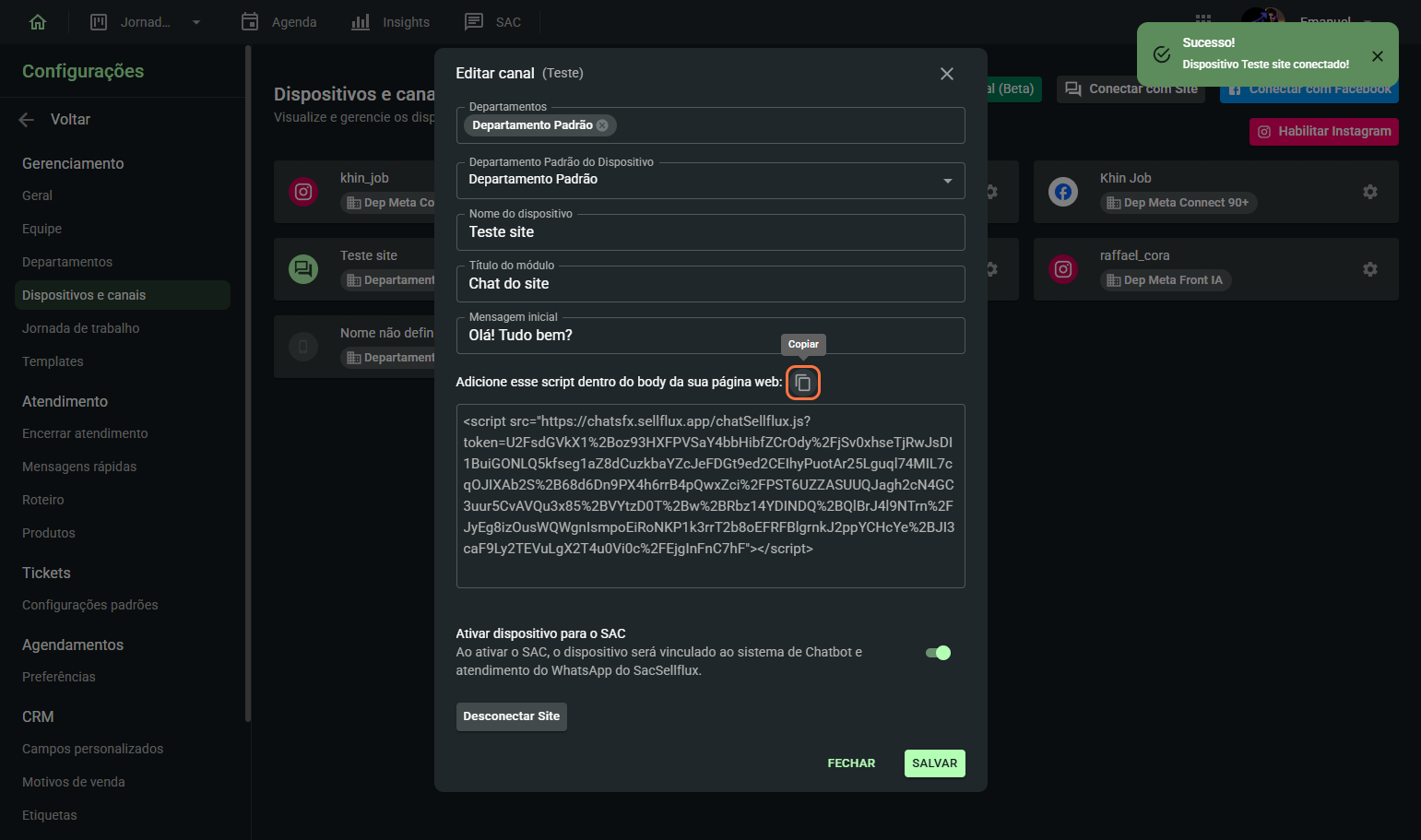1421x840 pixels.
Task: Remove the Departamento Padrão chip
Action: [x=602, y=125]
